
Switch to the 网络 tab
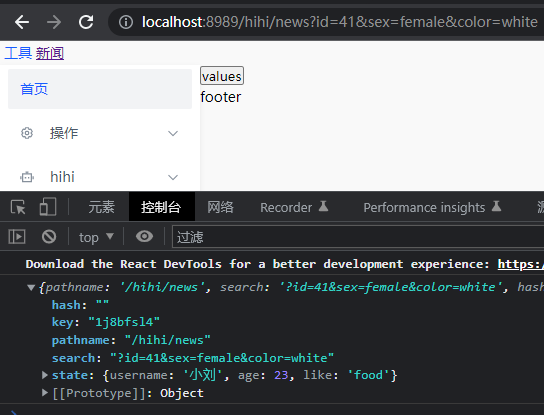220,207
